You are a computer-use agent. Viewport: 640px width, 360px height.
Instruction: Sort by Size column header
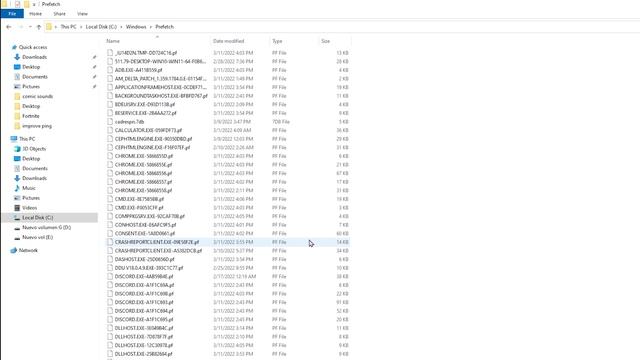[x=335, y=41]
